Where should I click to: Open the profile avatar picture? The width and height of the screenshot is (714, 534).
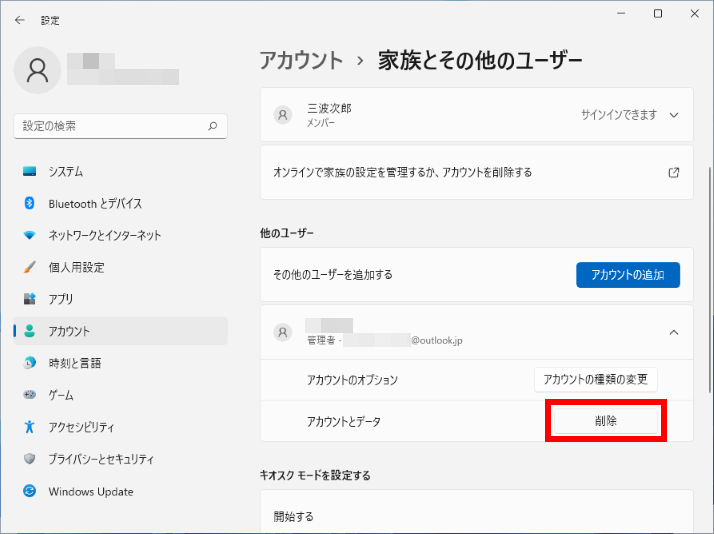pos(37,70)
